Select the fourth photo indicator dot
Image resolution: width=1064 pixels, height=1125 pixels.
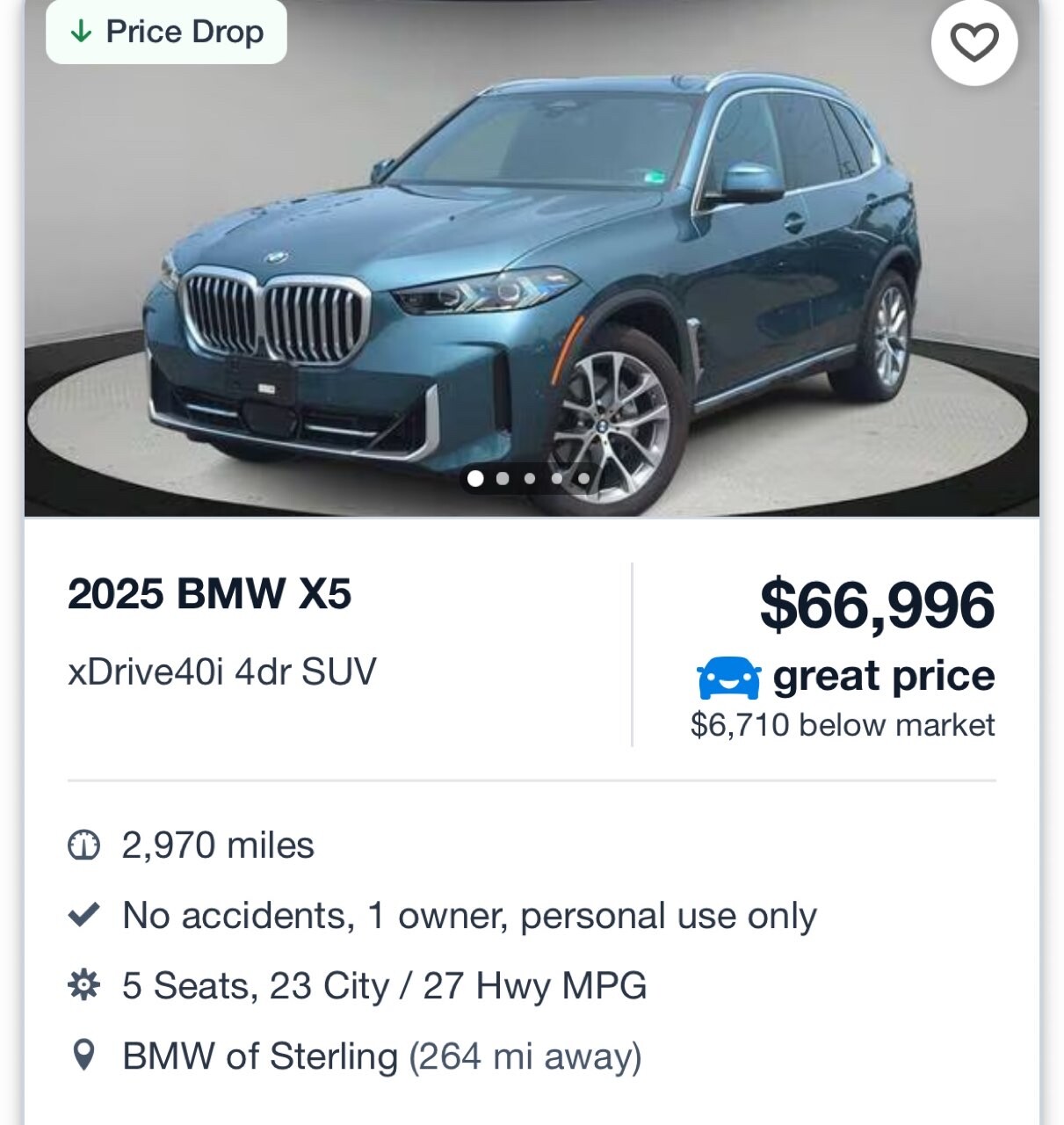(557, 478)
